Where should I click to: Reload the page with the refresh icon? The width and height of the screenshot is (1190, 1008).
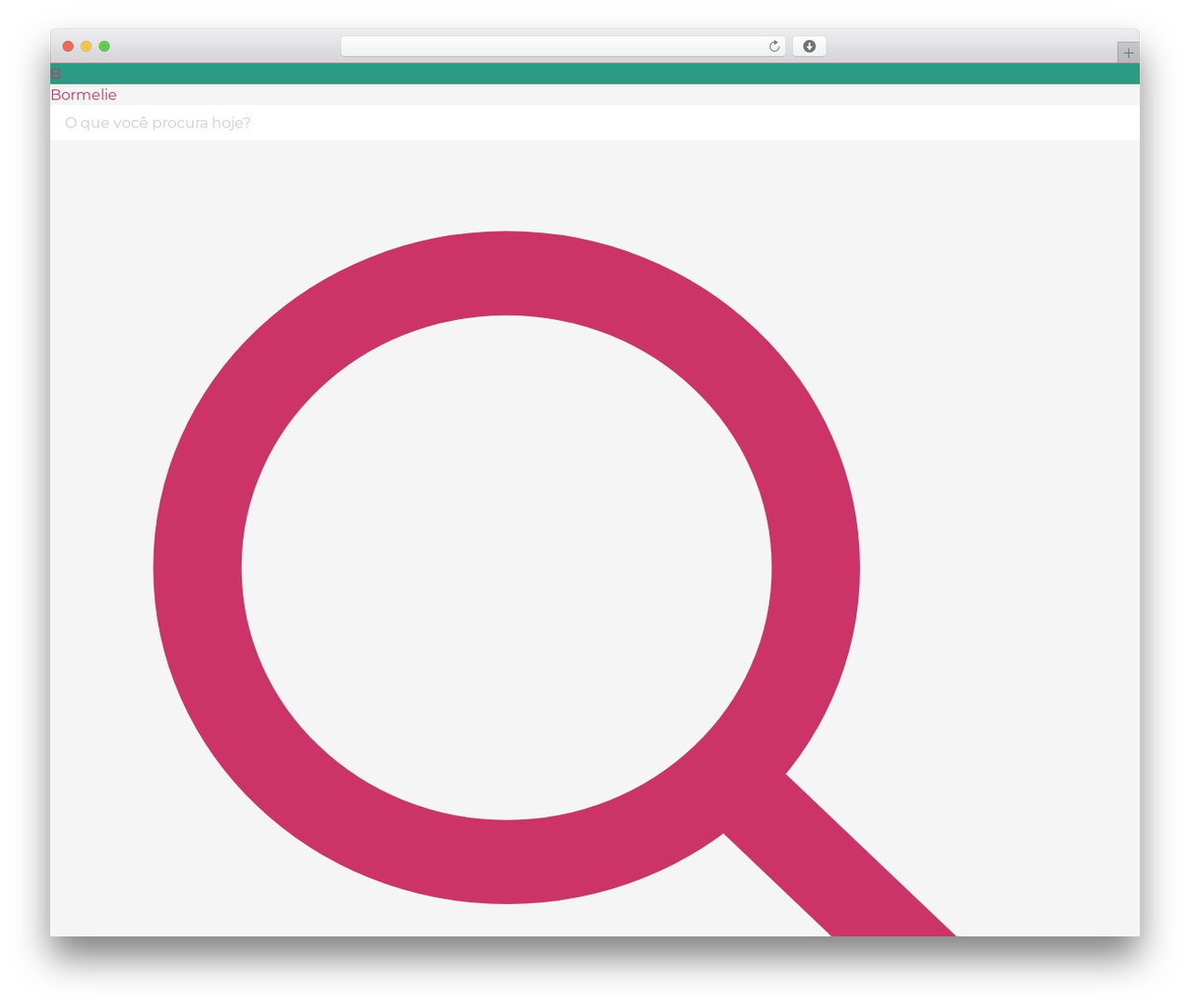click(x=773, y=46)
